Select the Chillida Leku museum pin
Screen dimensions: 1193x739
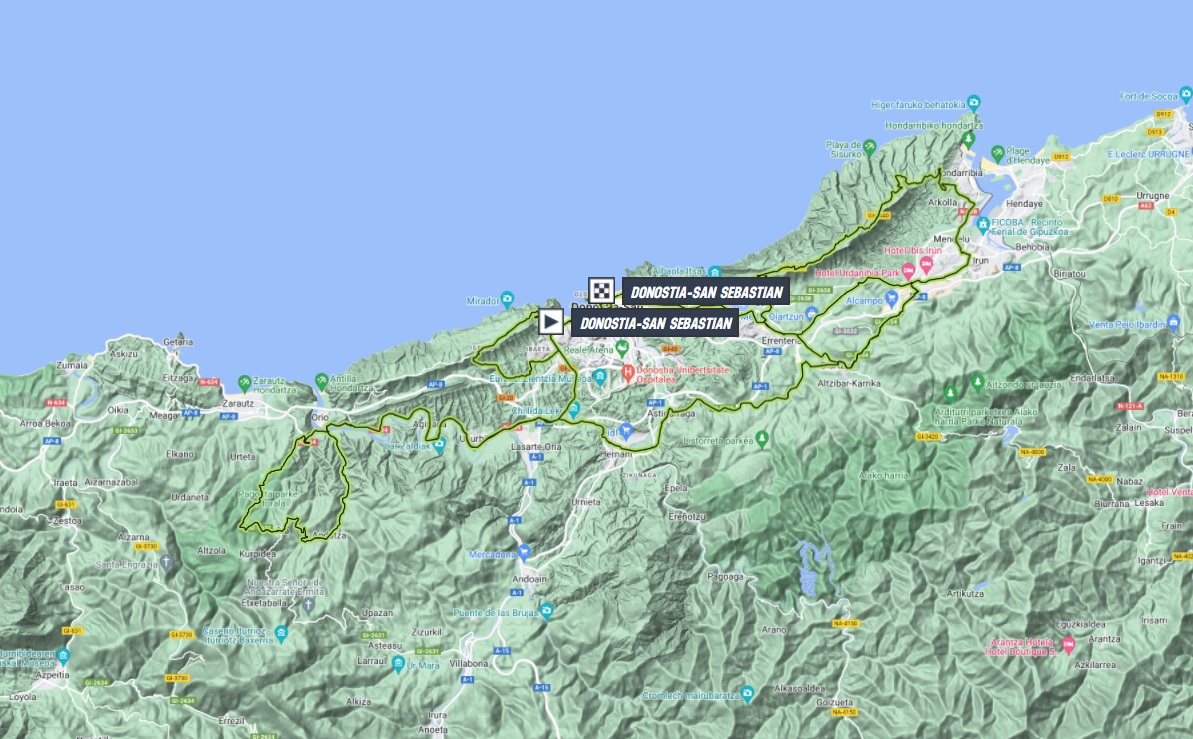coord(572,409)
